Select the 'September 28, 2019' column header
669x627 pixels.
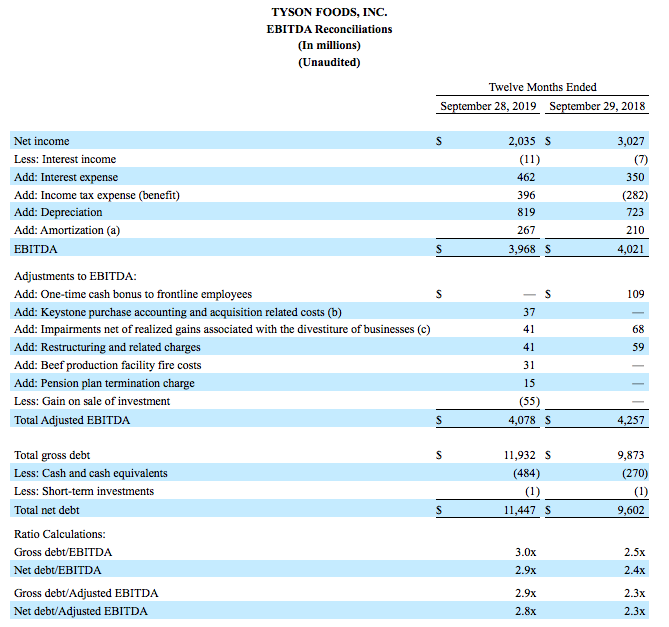[x=488, y=106]
